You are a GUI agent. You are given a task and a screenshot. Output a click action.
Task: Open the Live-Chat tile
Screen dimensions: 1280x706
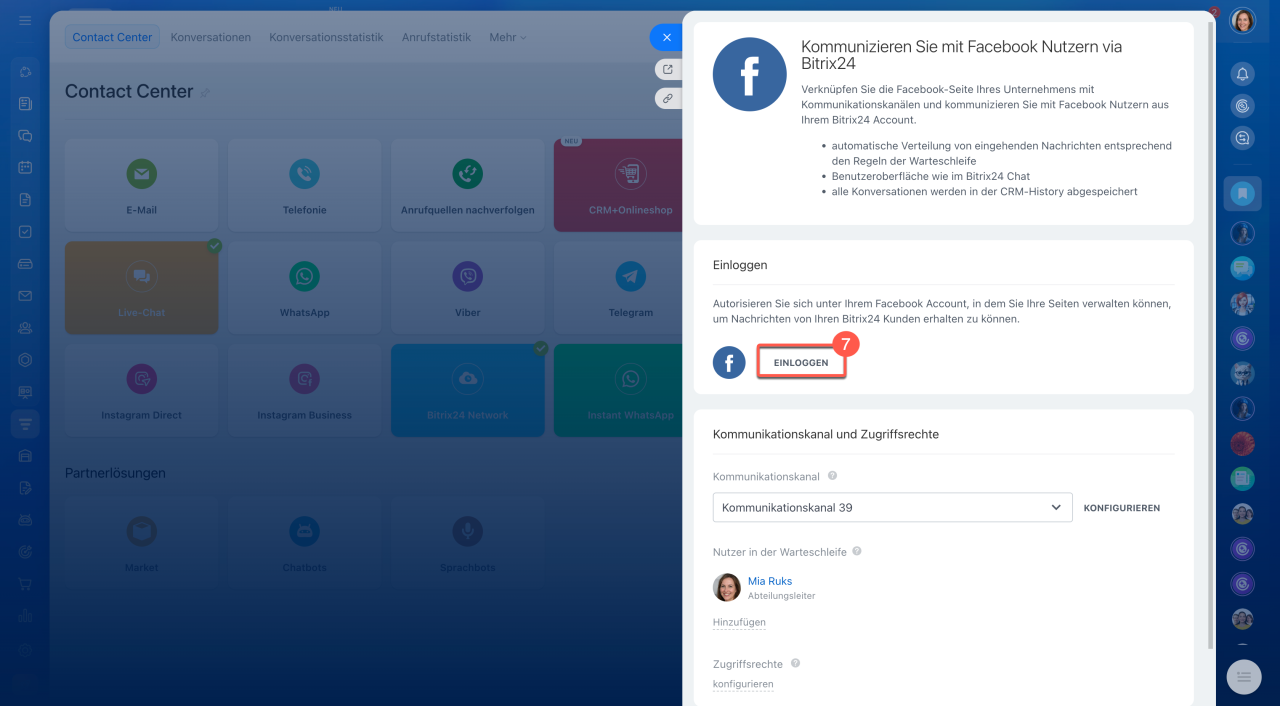click(141, 288)
